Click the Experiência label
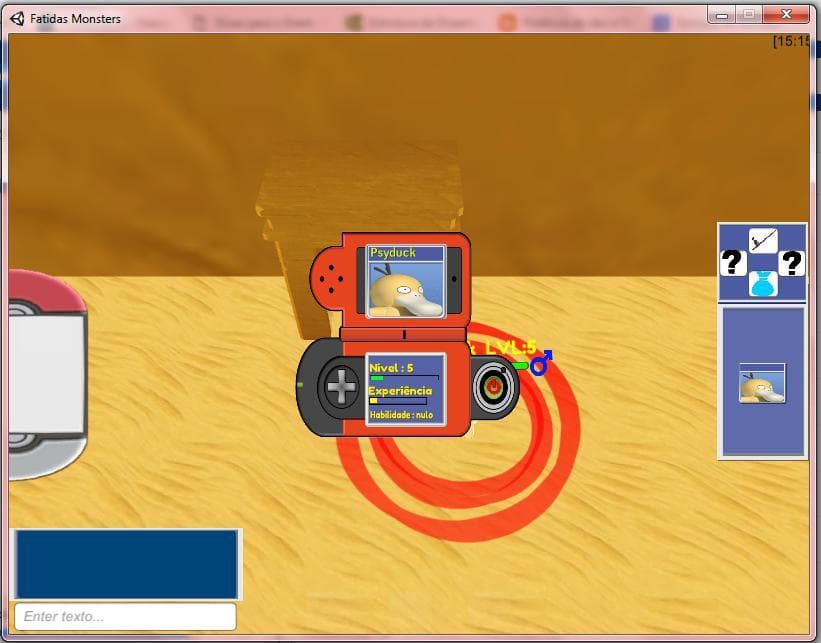The image size is (821, 643). [400, 391]
